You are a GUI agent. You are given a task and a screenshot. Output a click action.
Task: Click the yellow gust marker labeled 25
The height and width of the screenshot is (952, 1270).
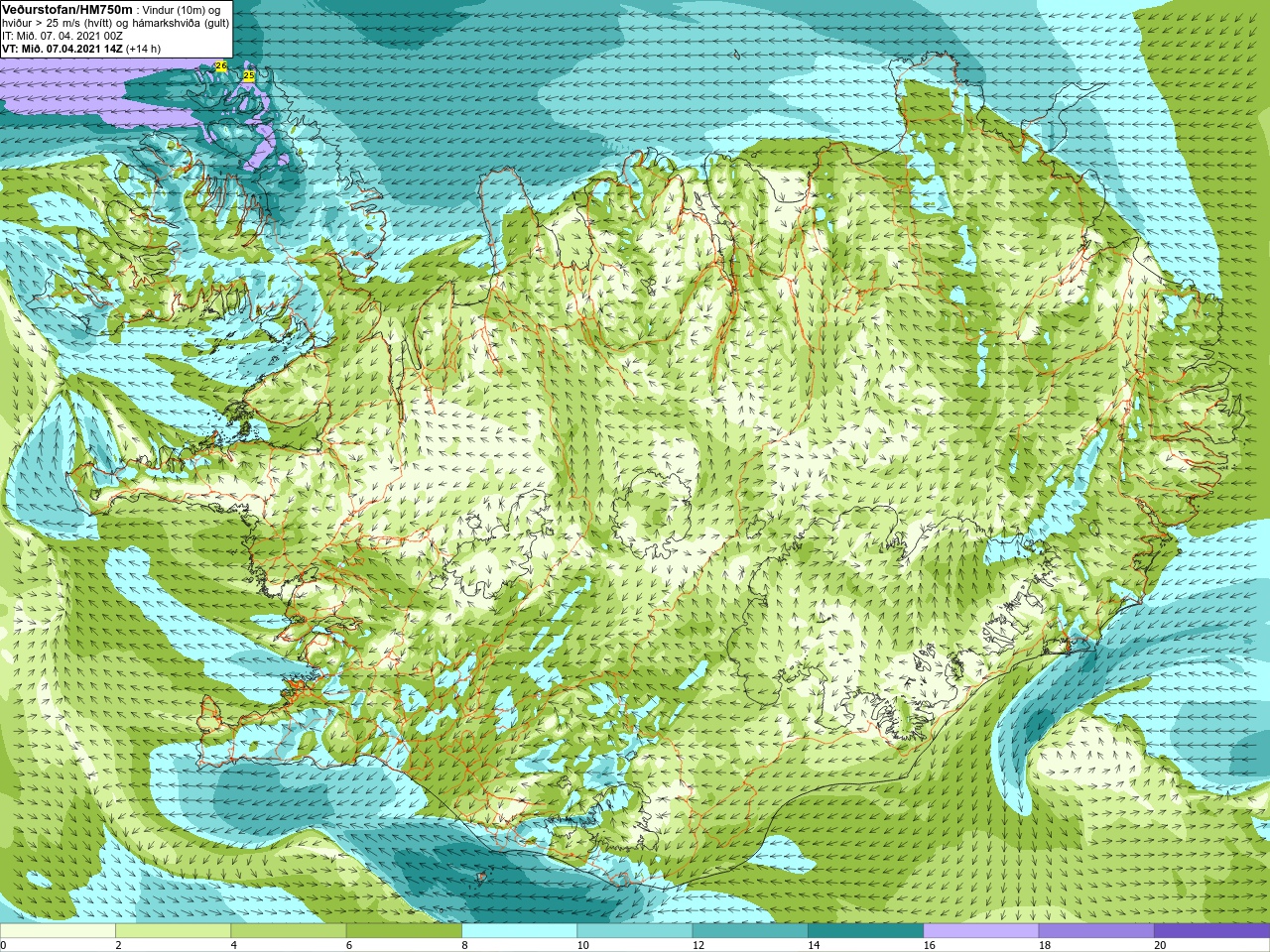pos(249,75)
